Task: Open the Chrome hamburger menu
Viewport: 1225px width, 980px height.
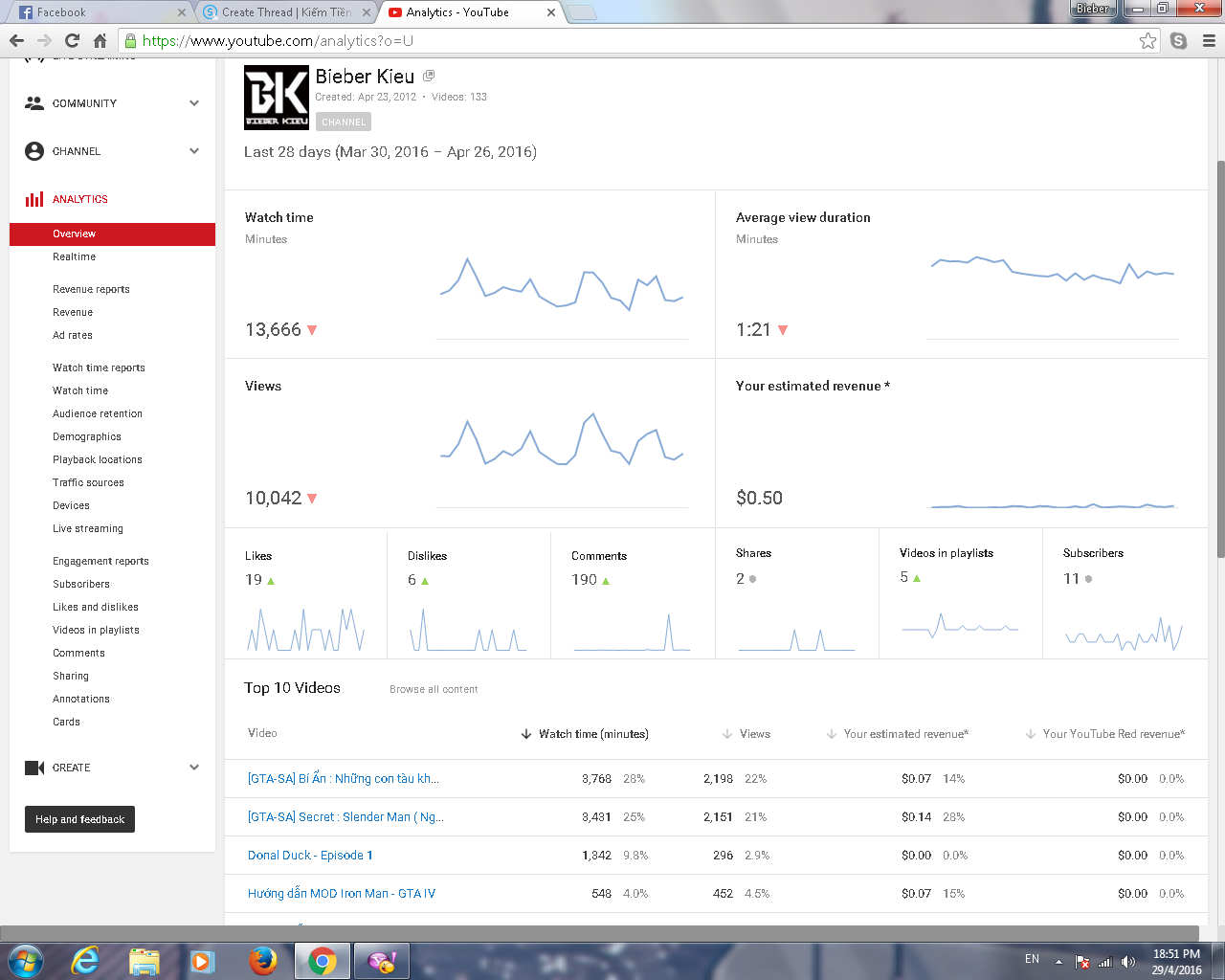Action: point(1209,40)
